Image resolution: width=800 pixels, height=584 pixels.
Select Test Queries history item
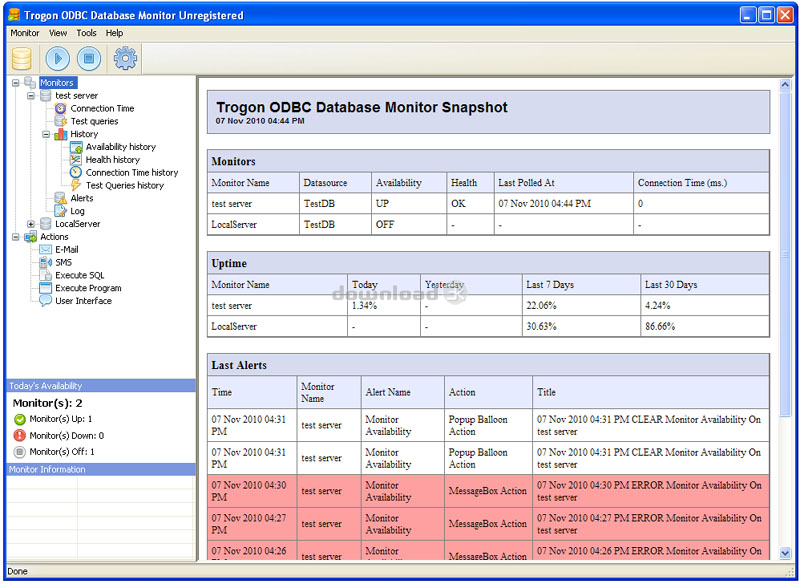[124, 185]
